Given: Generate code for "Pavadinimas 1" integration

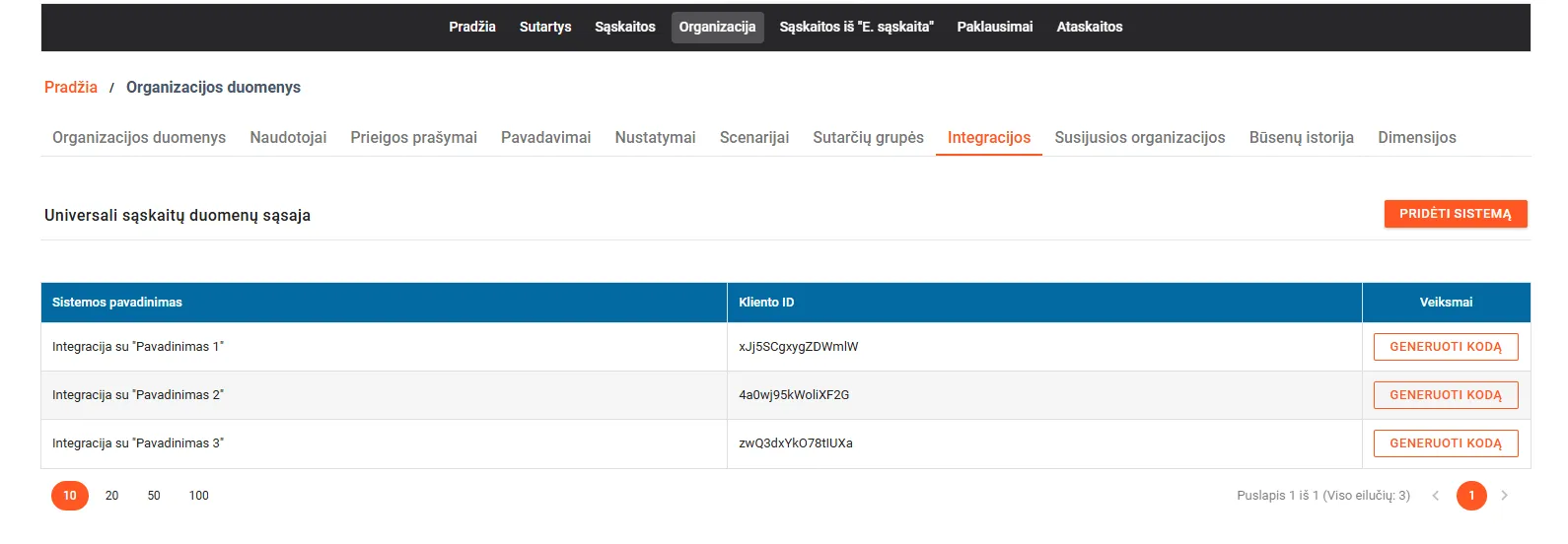Looking at the screenshot, I should pos(1445,347).
